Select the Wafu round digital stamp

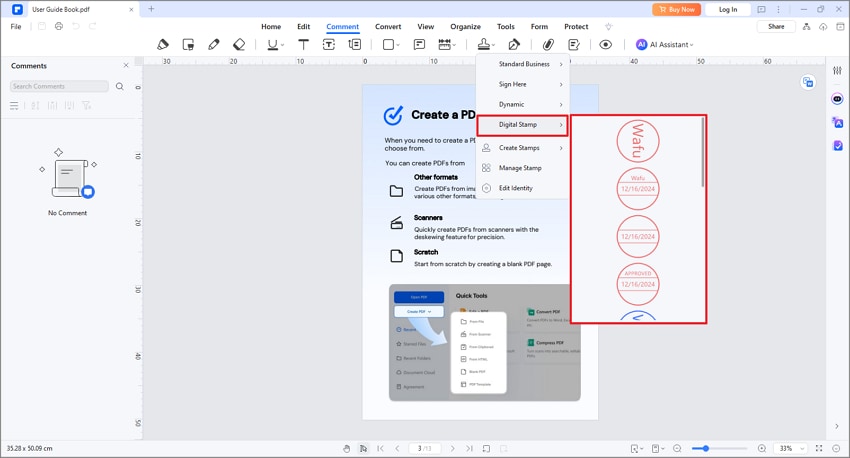pyautogui.click(x=638, y=141)
